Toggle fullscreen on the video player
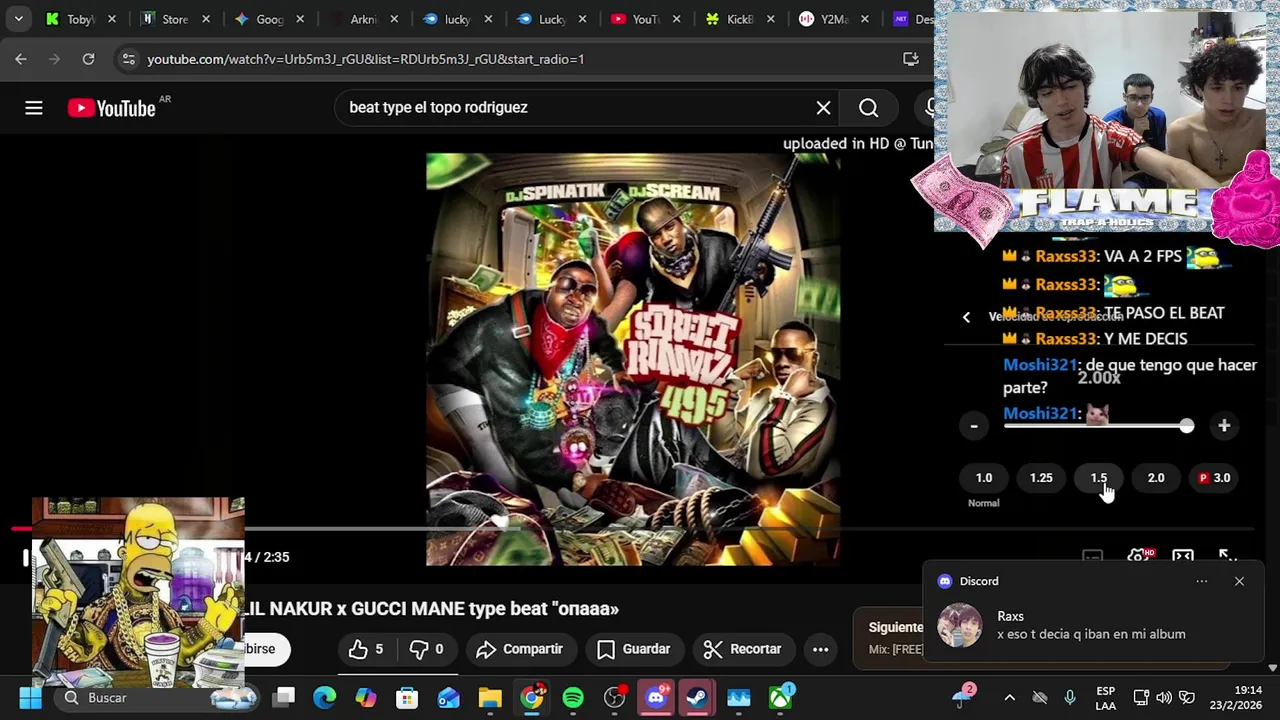The image size is (1280, 720). (x=1228, y=557)
